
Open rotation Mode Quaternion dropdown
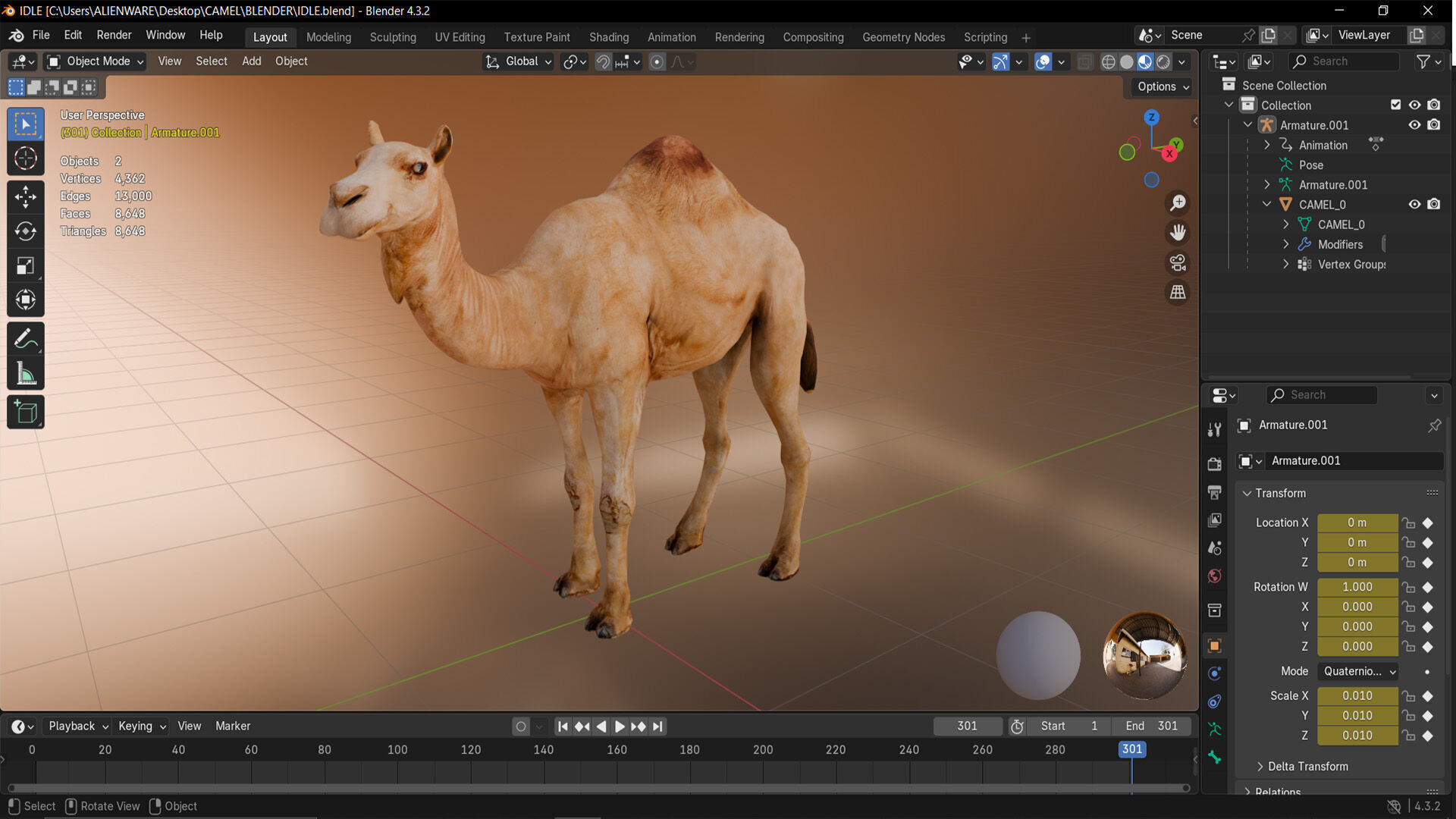pyautogui.click(x=1358, y=671)
